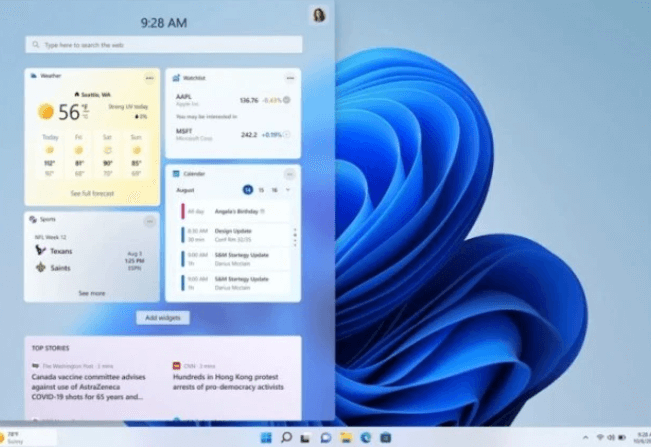Select Saturday's forecast column
This screenshot has height=447, width=651.
coord(108,155)
